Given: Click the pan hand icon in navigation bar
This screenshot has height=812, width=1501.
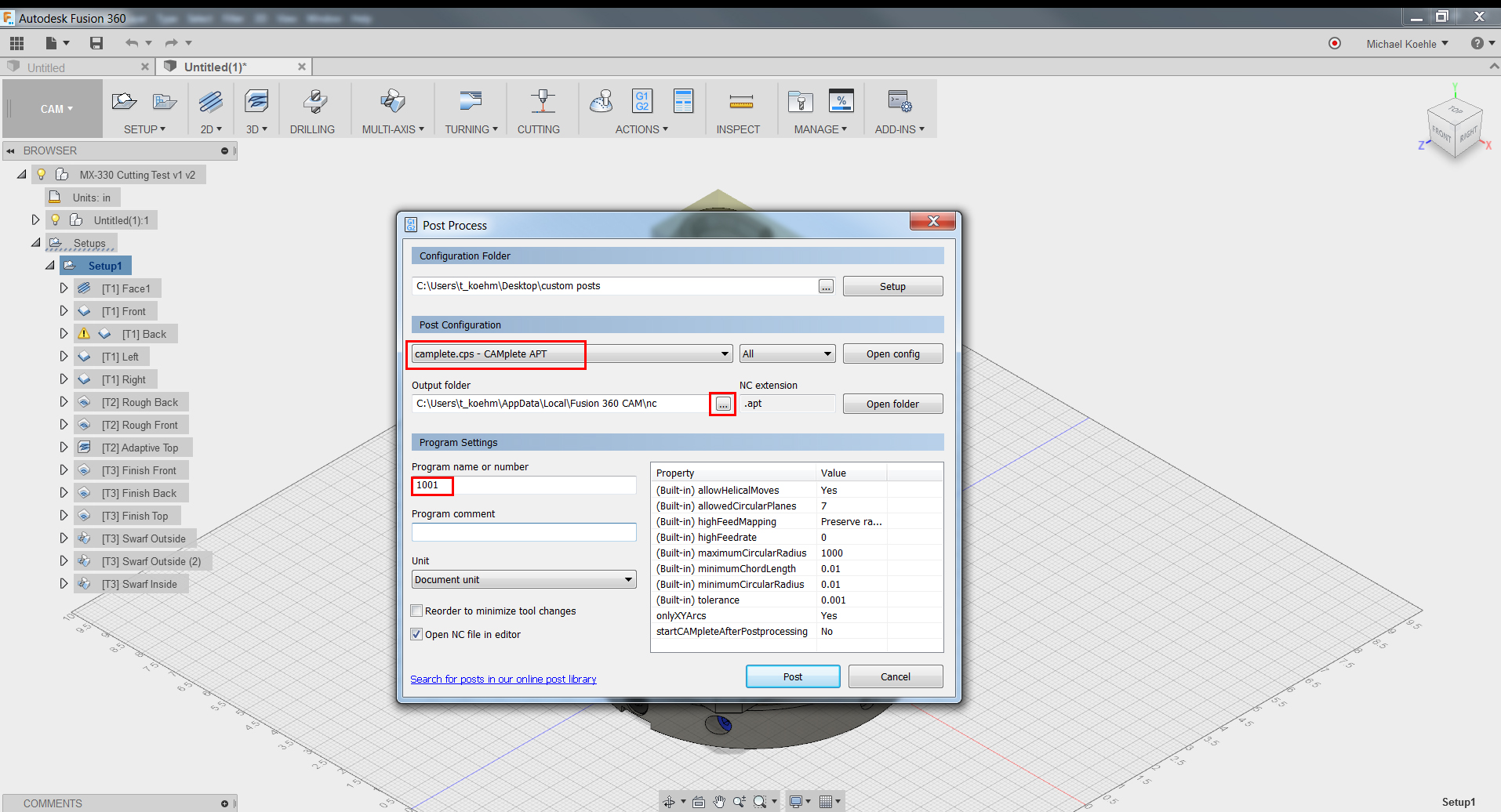Looking at the screenshot, I should click(x=719, y=802).
